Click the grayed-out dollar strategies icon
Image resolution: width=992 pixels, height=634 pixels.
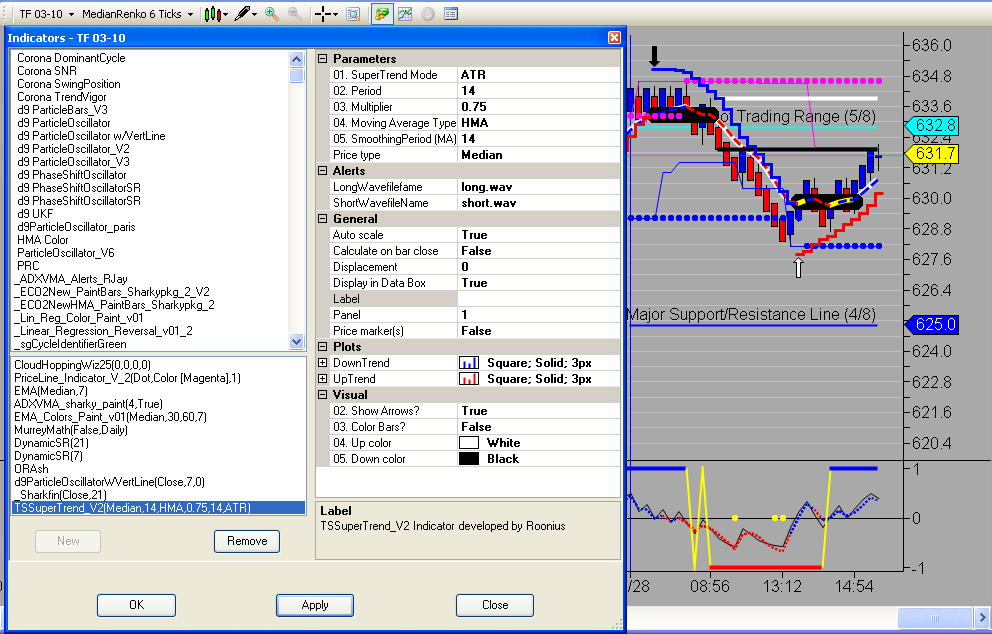(428, 14)
